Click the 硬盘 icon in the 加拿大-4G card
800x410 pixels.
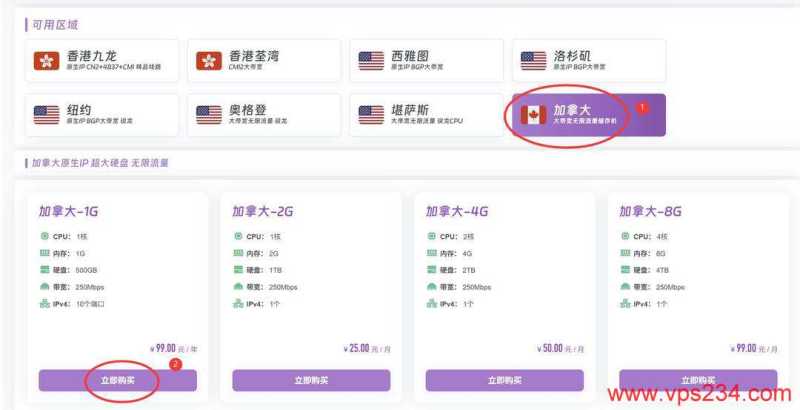point(431,270)
